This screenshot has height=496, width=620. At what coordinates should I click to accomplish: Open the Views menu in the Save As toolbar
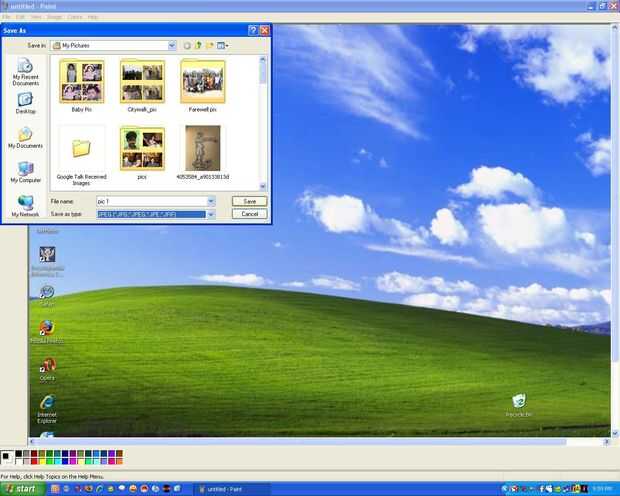coord(223,45)
